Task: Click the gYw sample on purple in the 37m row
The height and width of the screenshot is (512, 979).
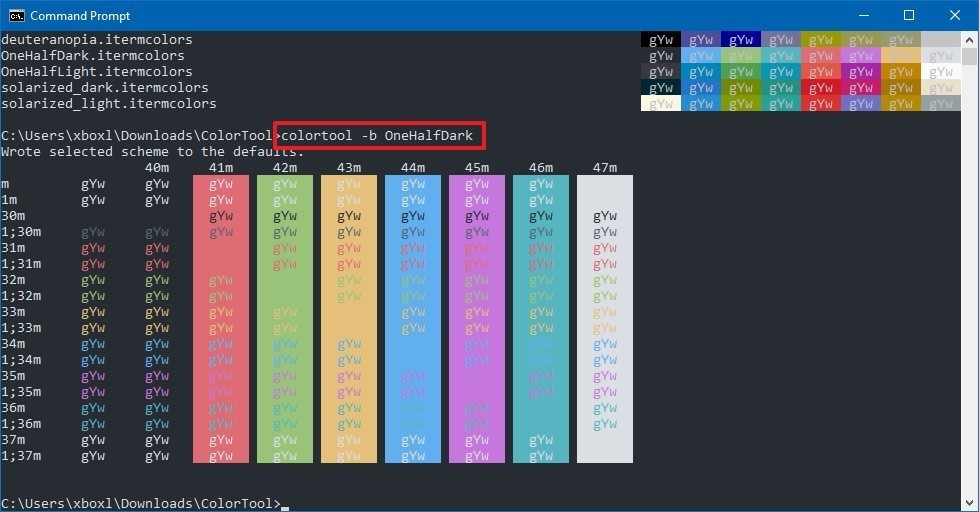Action: coord(477,440)
